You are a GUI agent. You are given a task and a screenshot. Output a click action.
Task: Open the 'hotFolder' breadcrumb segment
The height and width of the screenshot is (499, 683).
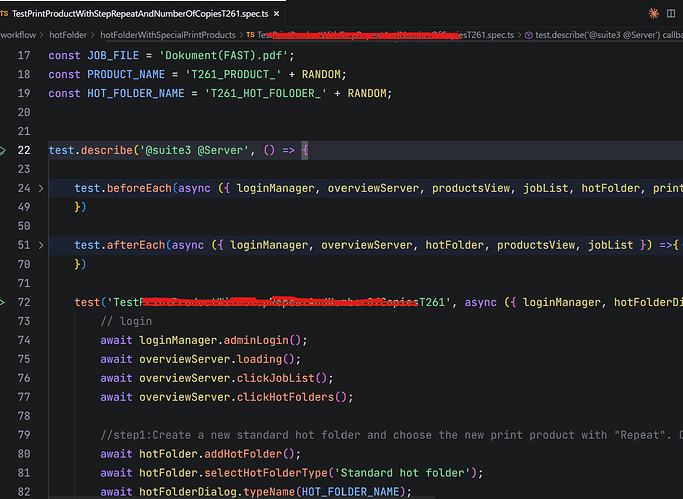[68, 35]
